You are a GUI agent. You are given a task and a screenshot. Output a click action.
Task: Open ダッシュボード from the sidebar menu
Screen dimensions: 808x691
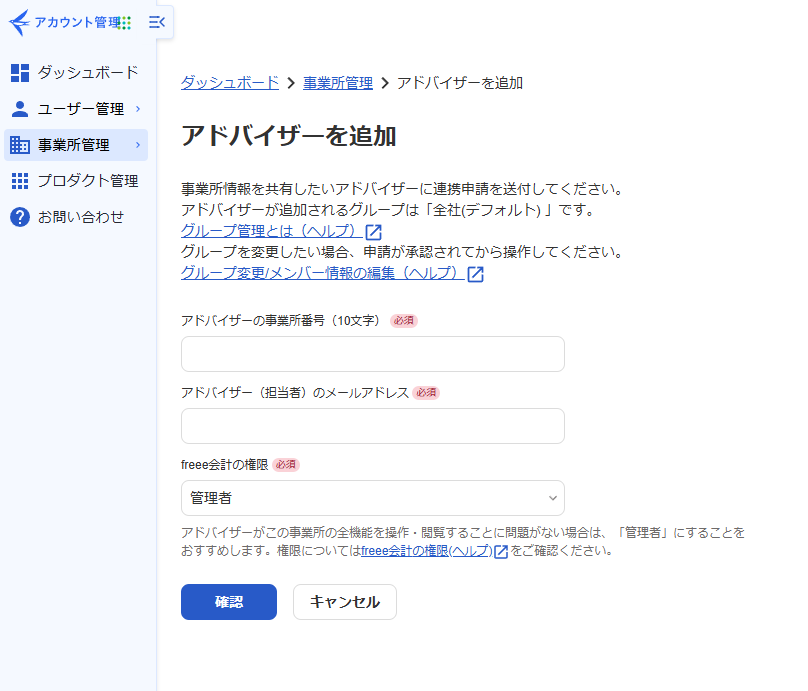[x=88, y=73]
